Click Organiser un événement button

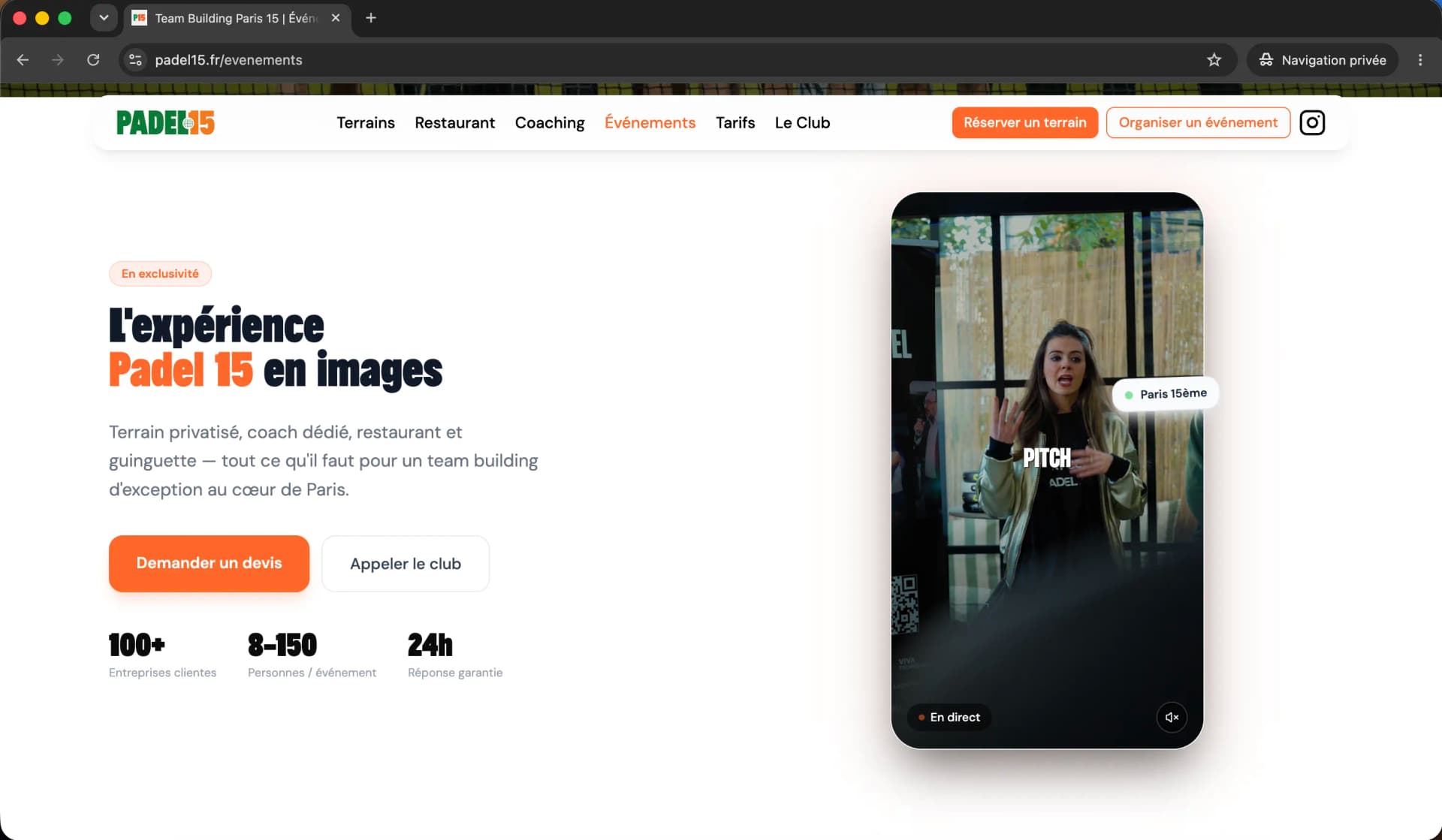(x=1198, y=122)
